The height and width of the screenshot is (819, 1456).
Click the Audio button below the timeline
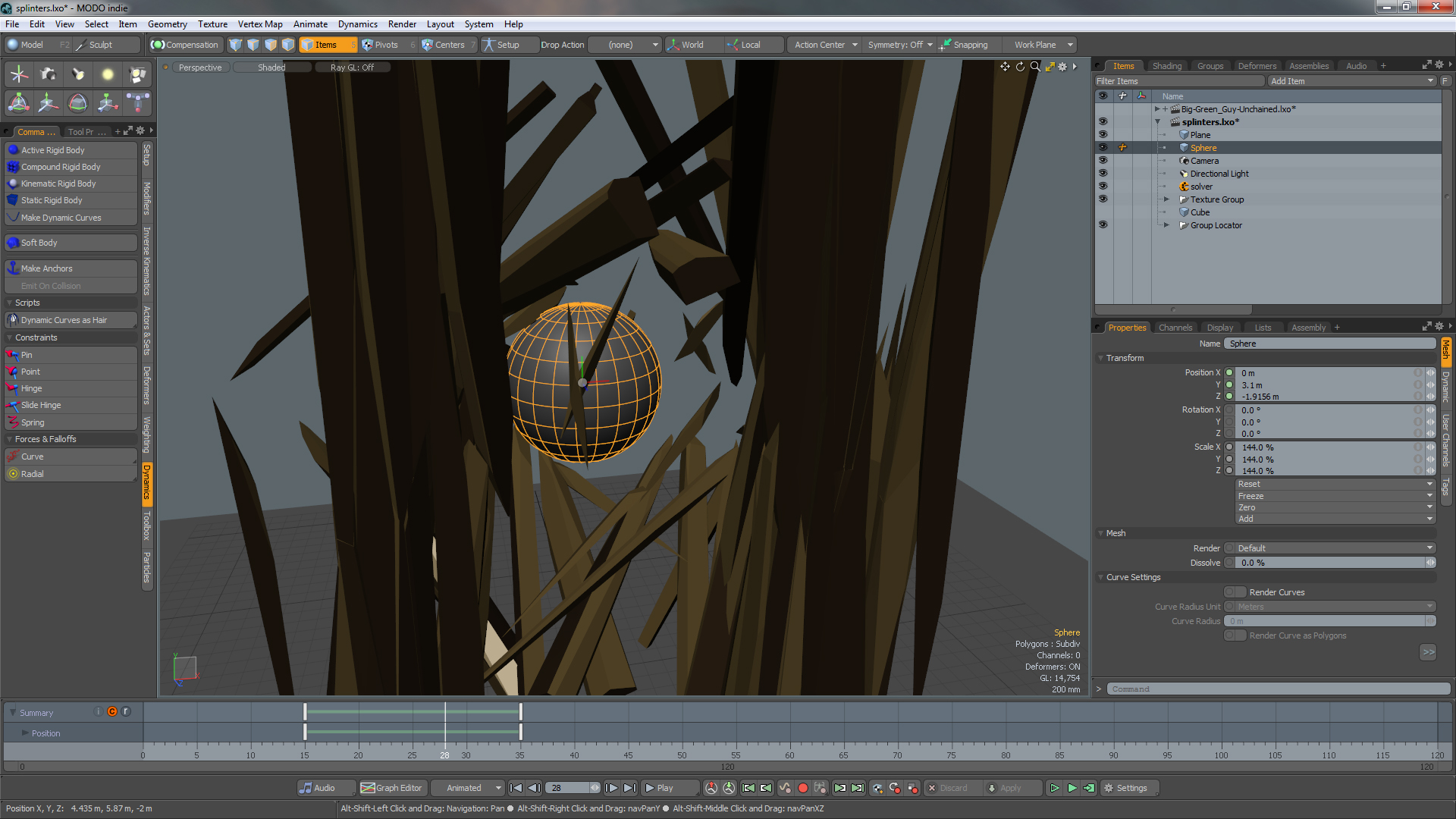pos(325,788)
